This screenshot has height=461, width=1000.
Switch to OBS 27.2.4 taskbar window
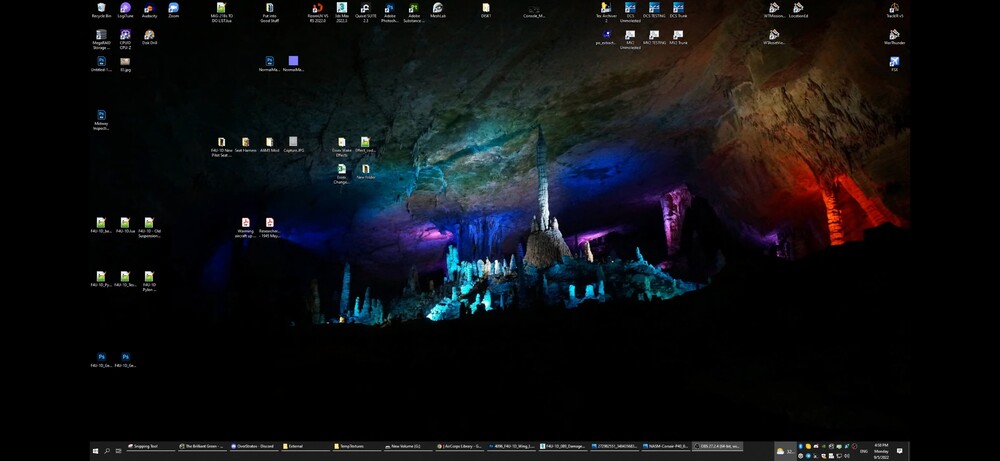(718, 447)
